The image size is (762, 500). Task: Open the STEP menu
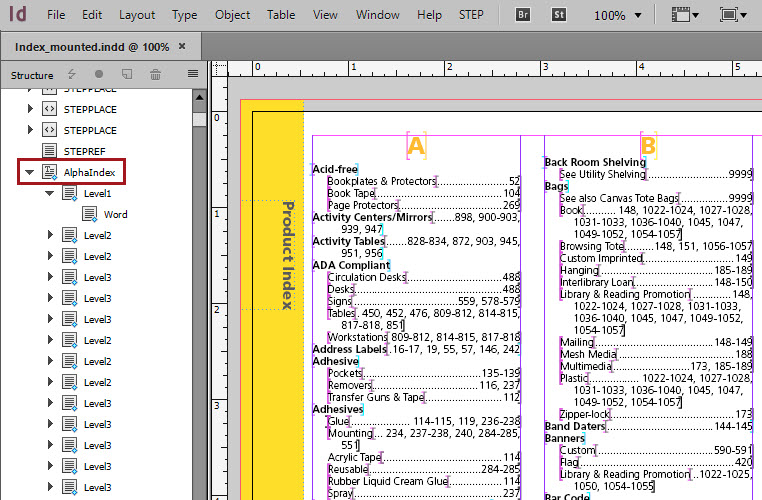470,15
